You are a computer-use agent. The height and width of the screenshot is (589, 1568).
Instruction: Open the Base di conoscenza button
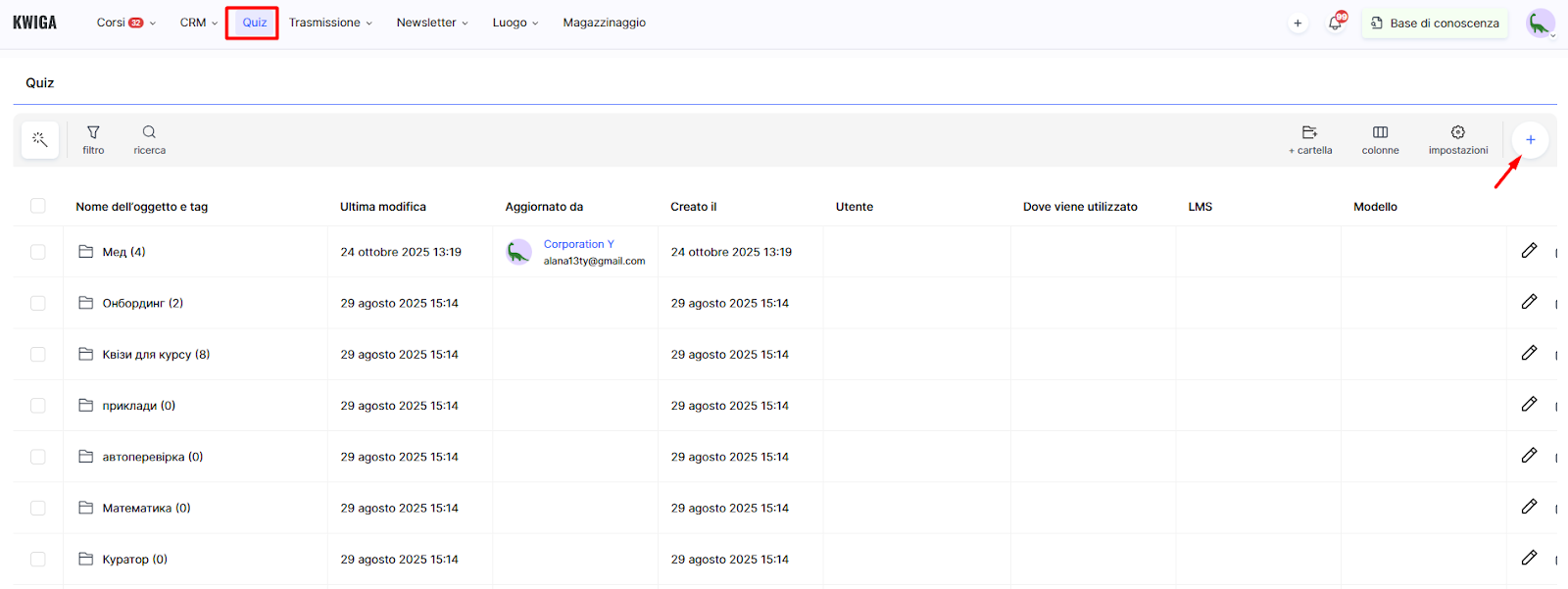point(1435,23)
